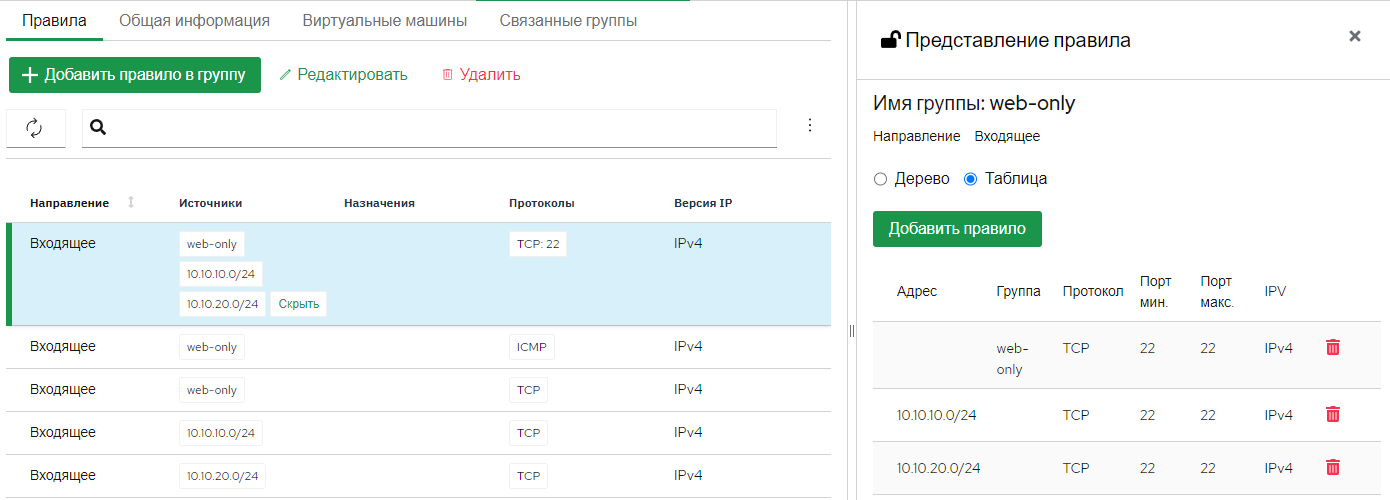This screenshot has height=500, width=1390.
Task: Delete the web-only TCP 22 rule
Action: click(x=1332, y=347)
